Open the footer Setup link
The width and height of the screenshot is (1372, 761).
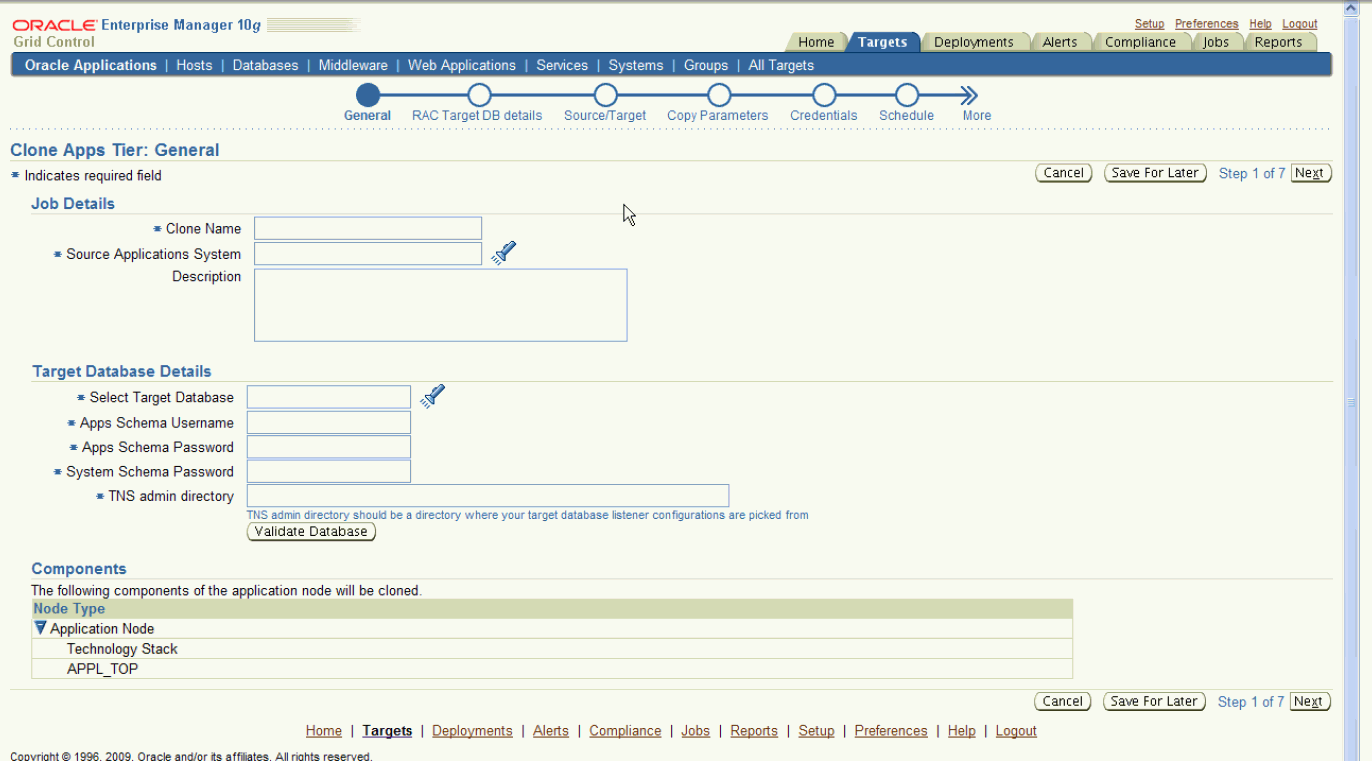coord(816,731)
